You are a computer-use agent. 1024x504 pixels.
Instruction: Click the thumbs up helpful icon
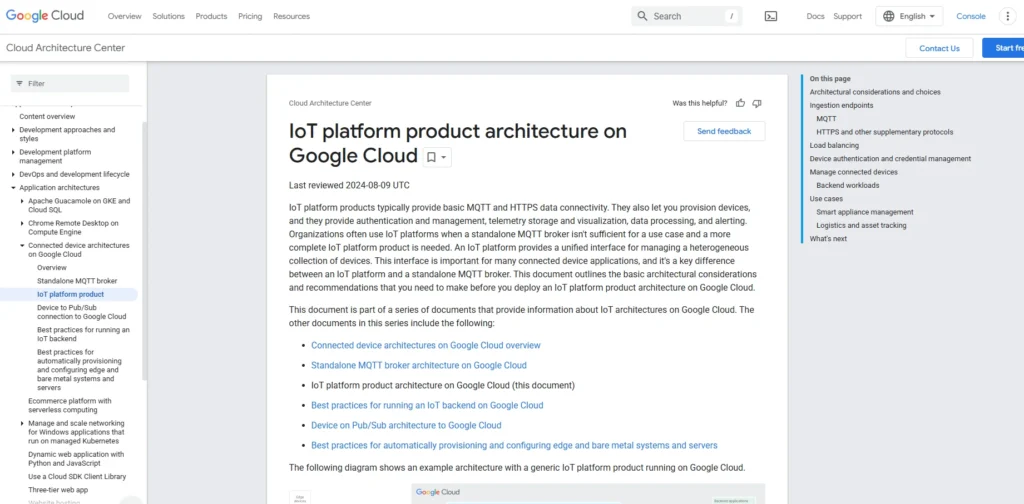tap(741, 103)
